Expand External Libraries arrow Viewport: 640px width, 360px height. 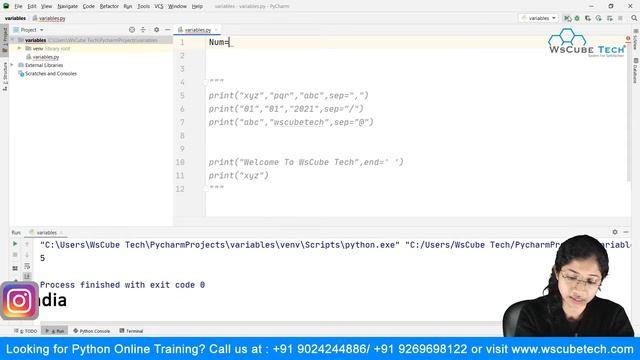tap(12, 65)
